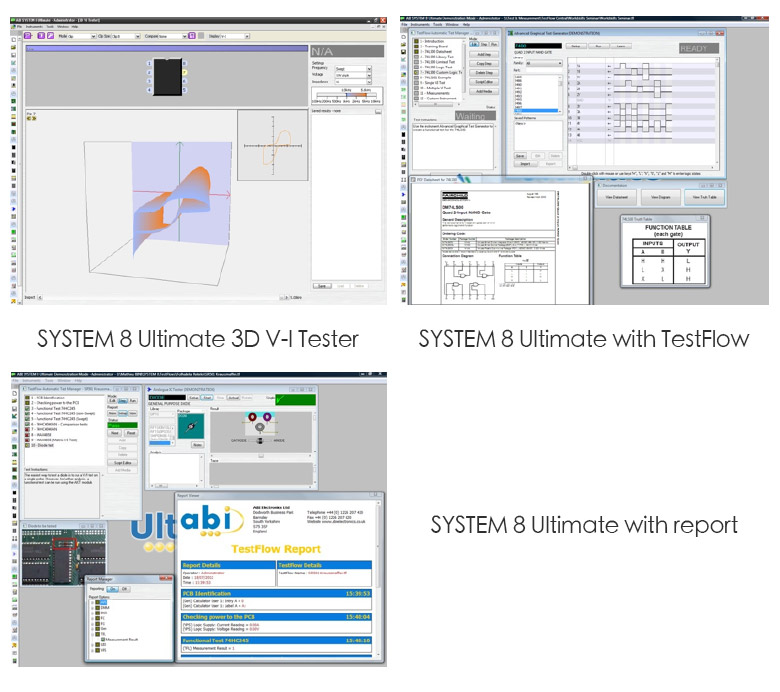Expand VPS node in Report Manager tree
Screen dimensions: 780x692
point(93,650)
